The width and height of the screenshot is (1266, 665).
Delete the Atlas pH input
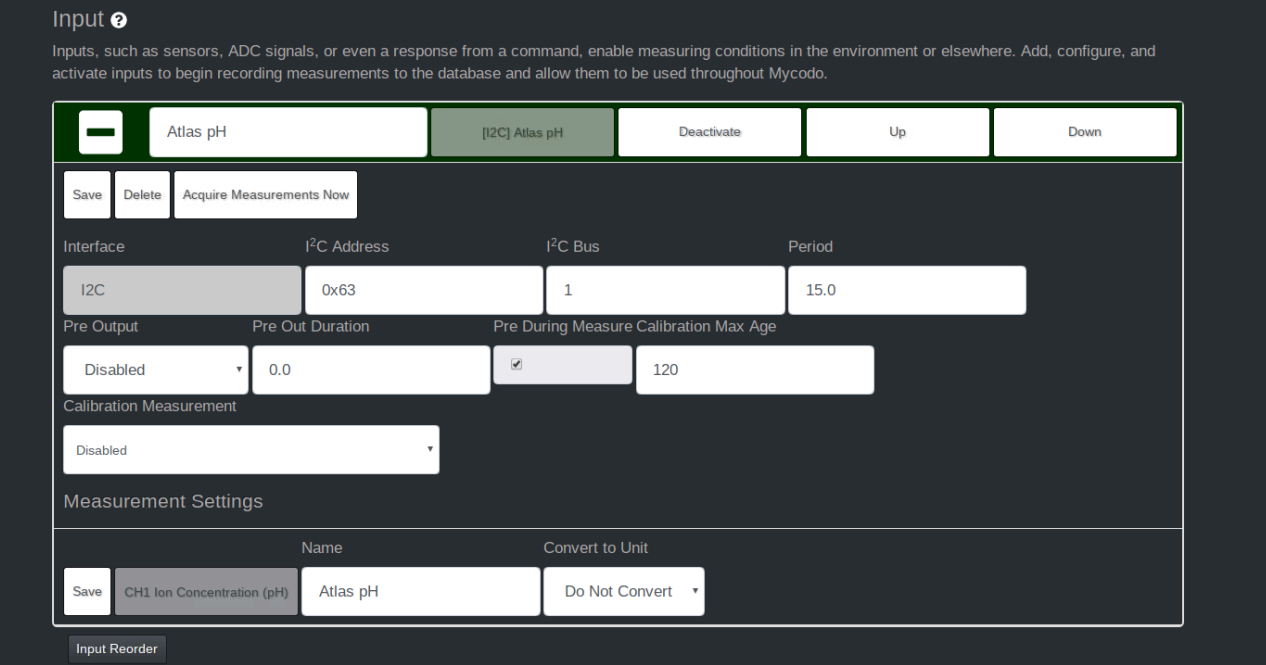142,195
